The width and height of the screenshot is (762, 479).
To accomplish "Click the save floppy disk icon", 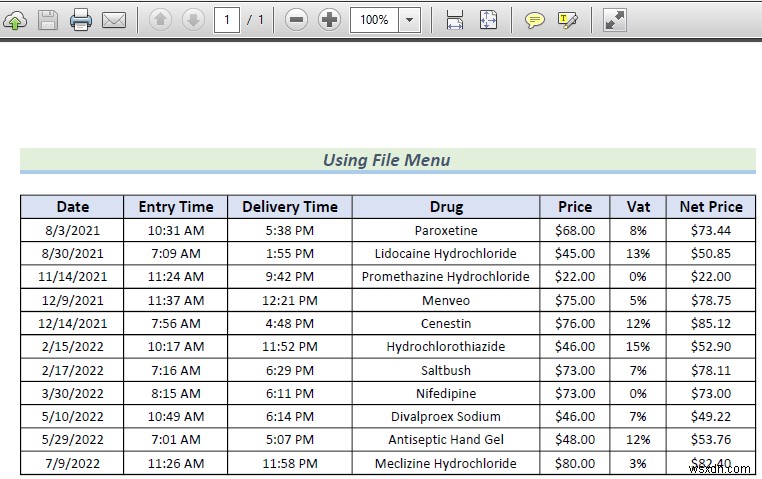I will tap(48, 20).
